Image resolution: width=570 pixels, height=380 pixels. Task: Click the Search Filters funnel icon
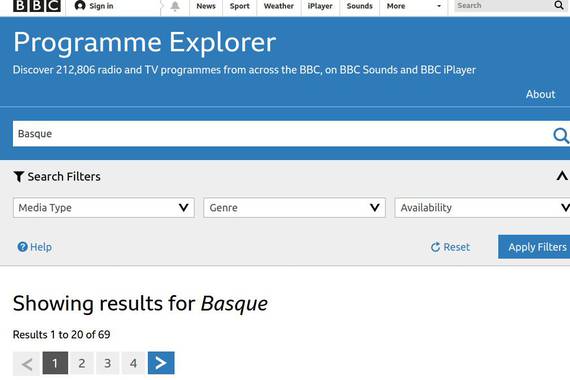coord(19,177)
